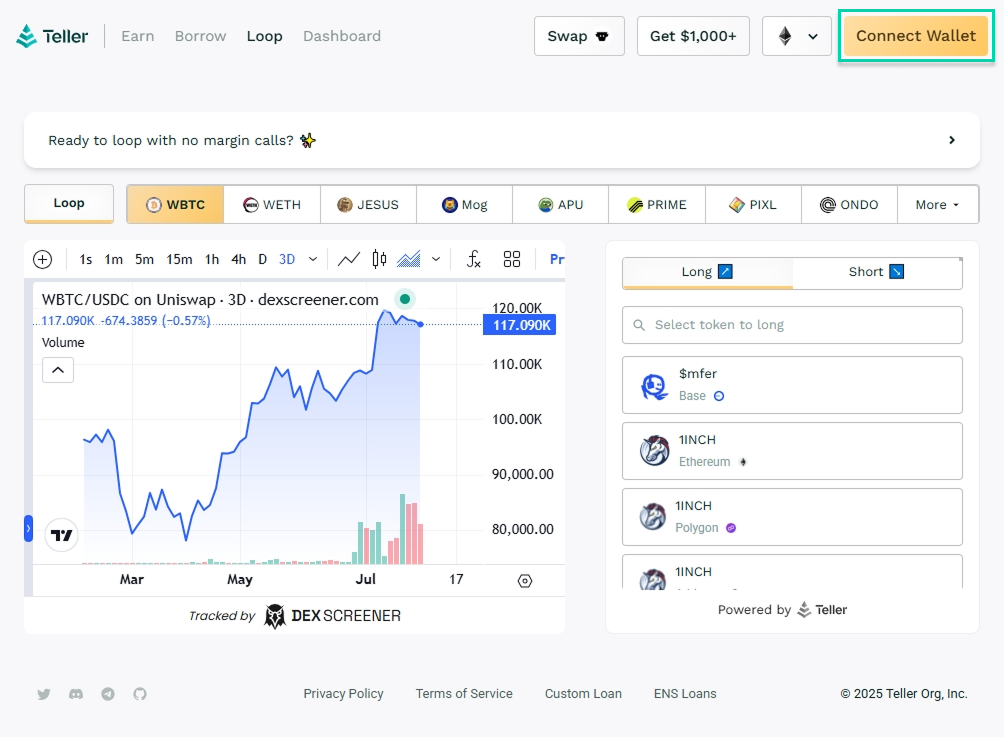Click the Teller logo
The height and width of the screenshot is (737, 1004).
click(52, 36)
